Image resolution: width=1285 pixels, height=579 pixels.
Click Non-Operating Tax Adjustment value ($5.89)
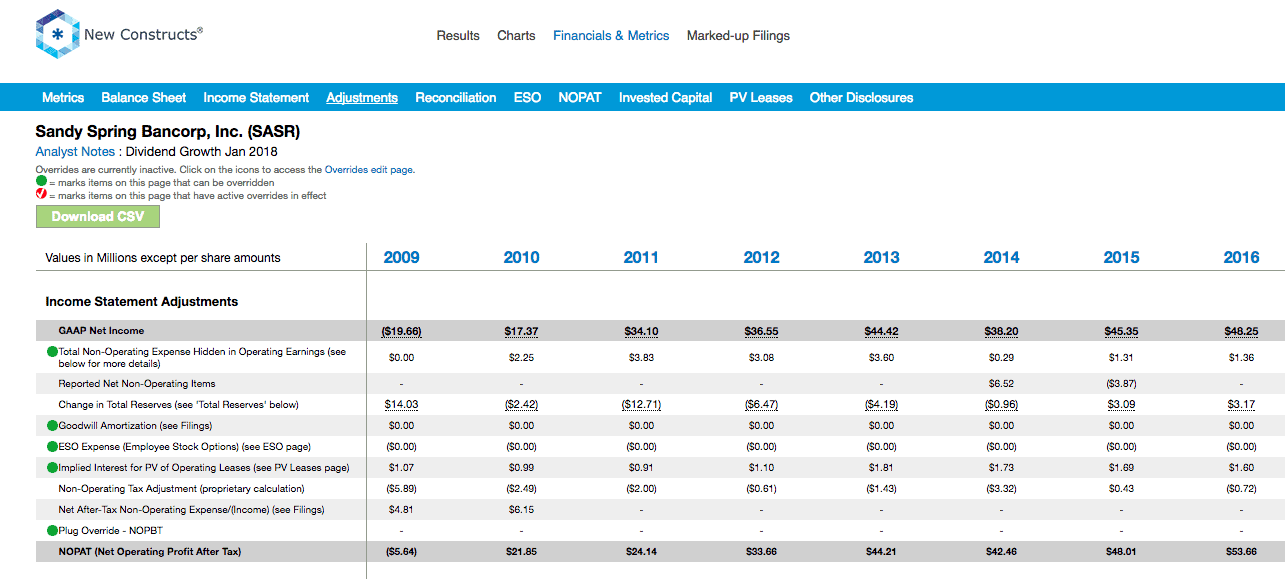click(401, 489)
